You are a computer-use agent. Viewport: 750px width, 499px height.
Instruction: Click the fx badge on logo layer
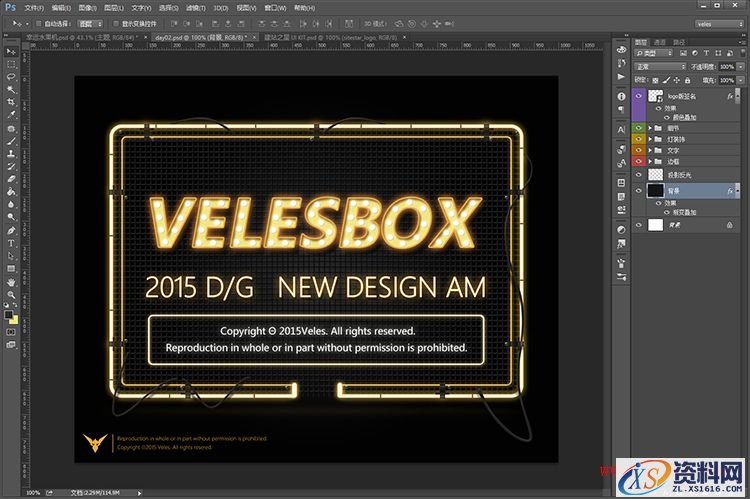(730, 98)
